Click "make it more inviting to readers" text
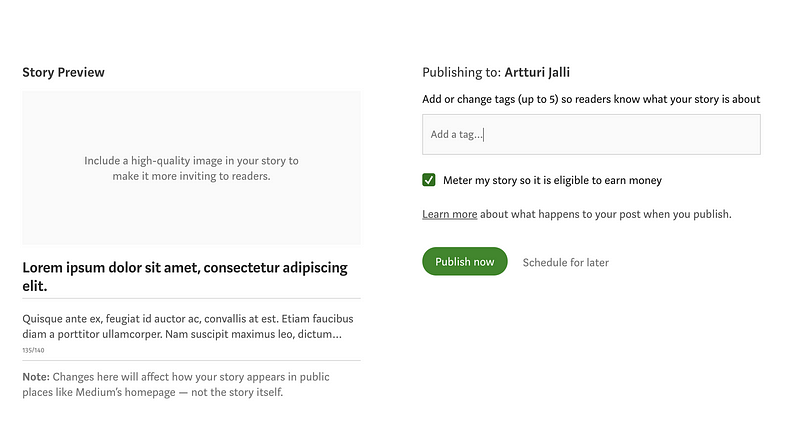 click(191, 176)
